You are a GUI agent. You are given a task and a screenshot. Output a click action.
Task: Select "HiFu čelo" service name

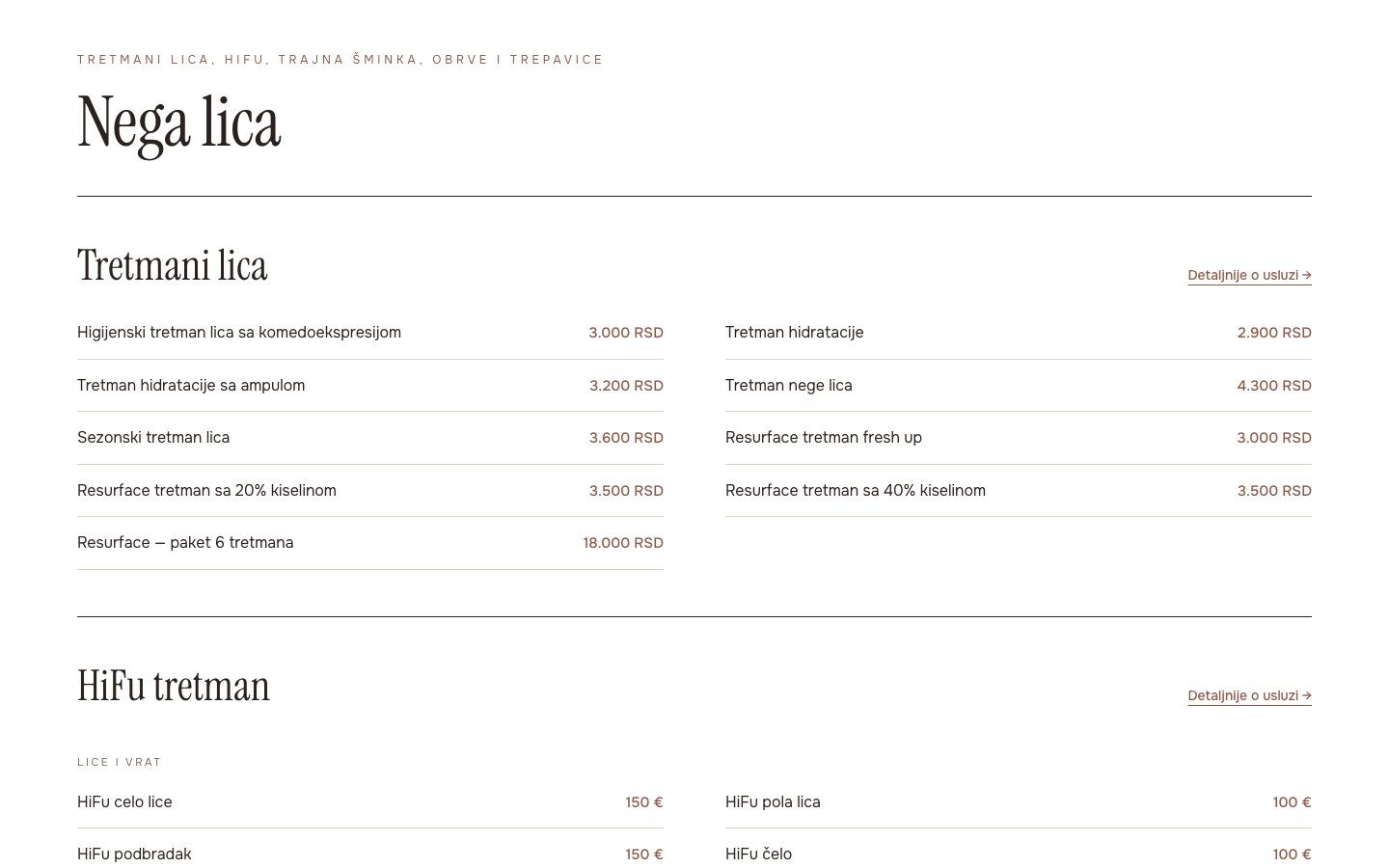pyautogui.click(x=758, y=854)
